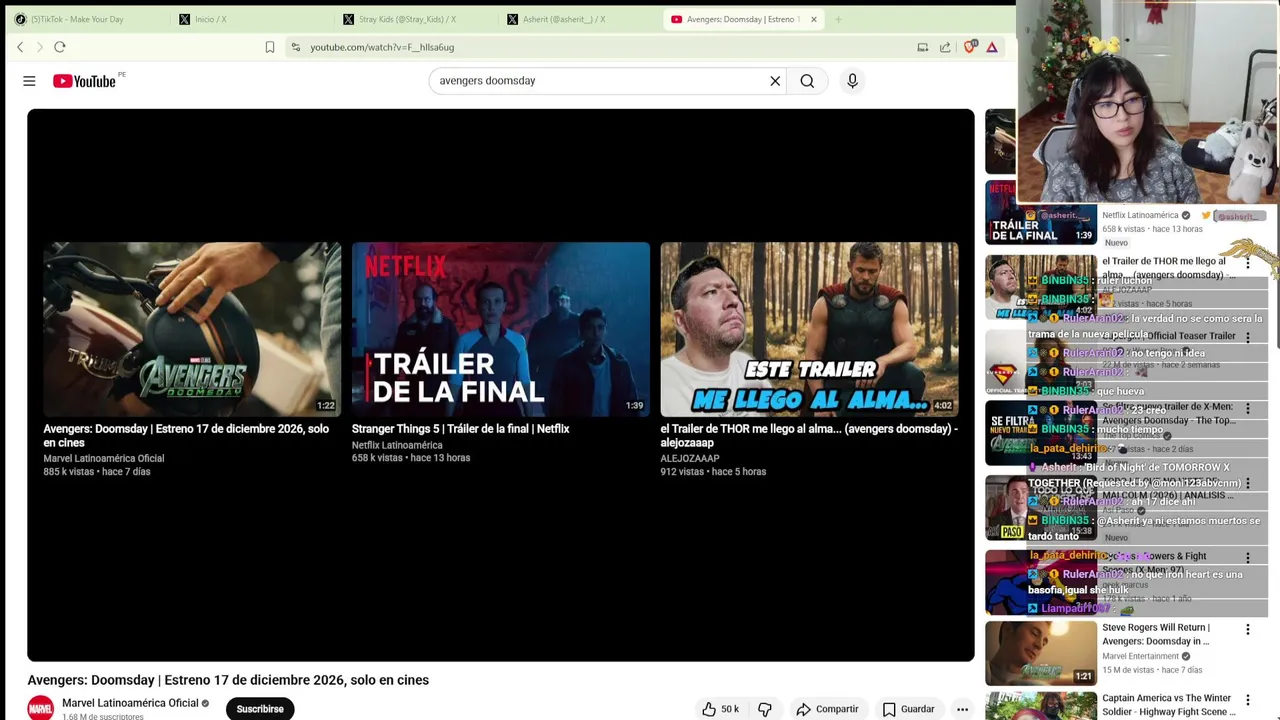Open options menu for Steve Rogers Will Return video
The width and height of the screenshot is (1280, 720).
coord(1247,629)
